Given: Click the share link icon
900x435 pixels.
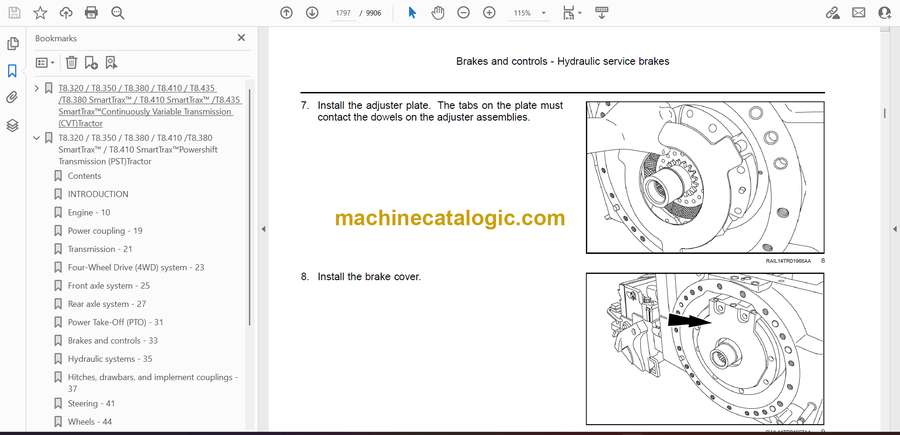Looking at the screenshot, I should point(832,13).
